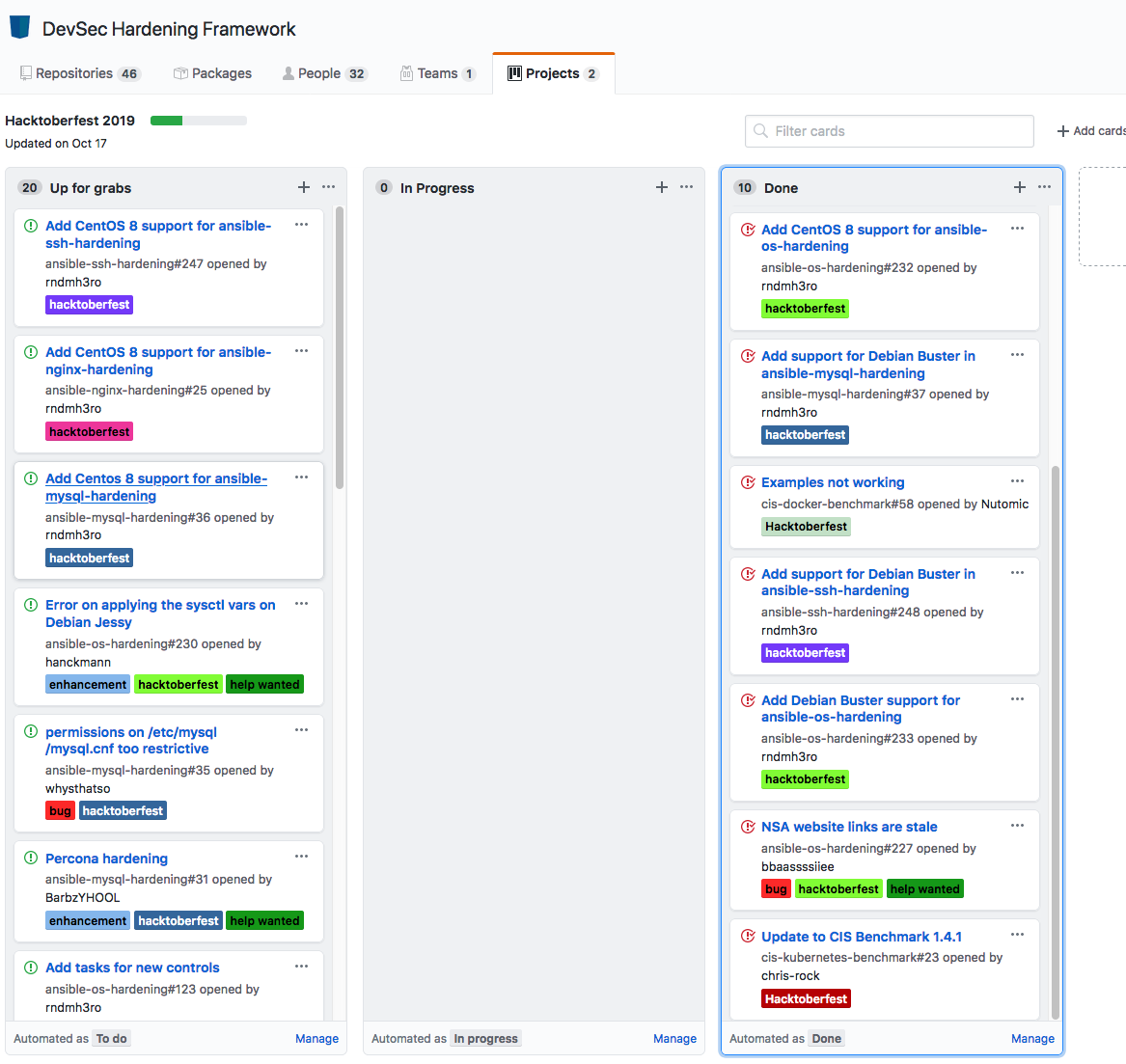
Task: Open card menu for NSA website links card
Action: tap(1018, 826)
